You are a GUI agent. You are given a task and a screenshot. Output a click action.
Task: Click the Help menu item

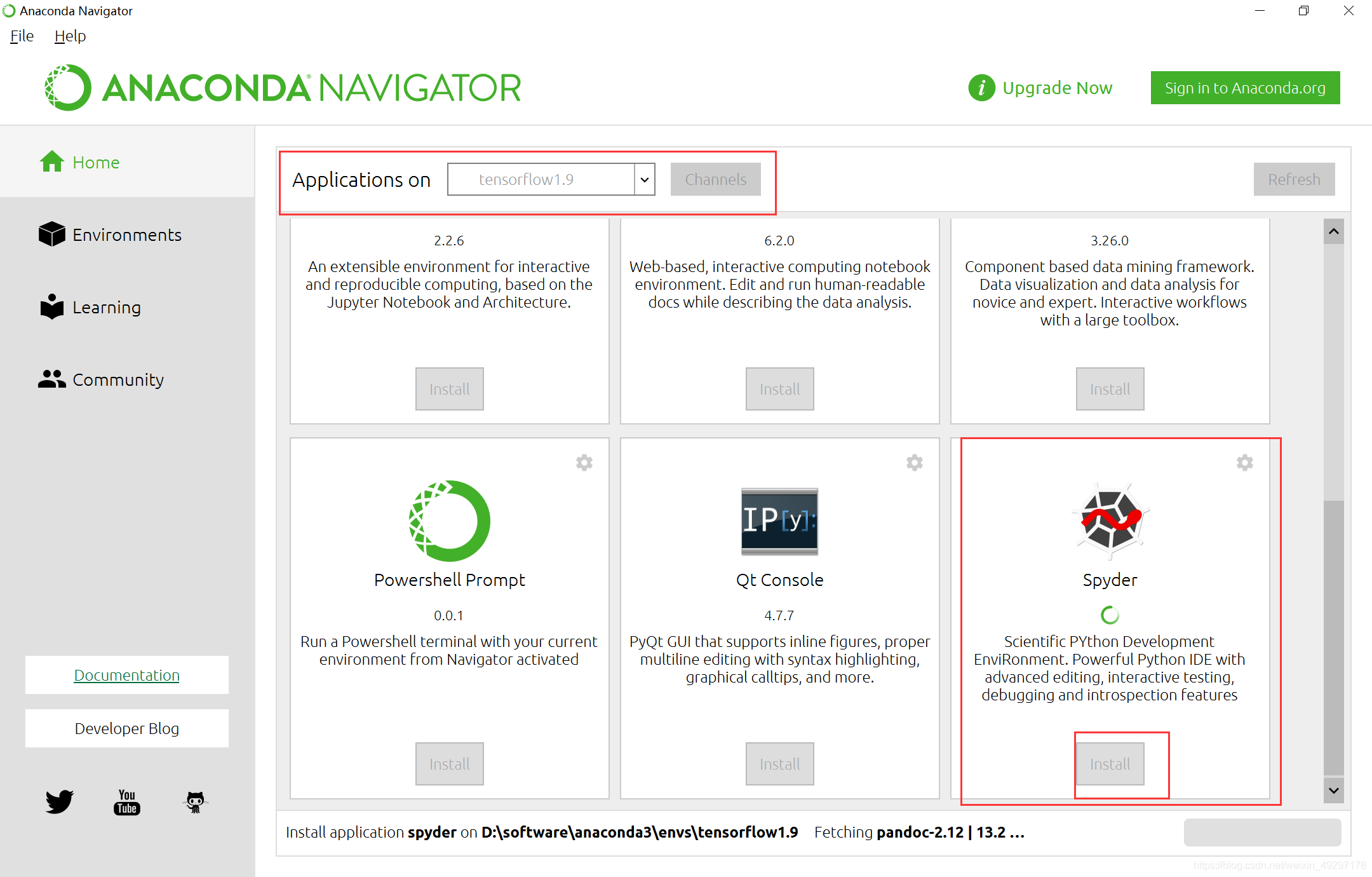click(69, 36)
